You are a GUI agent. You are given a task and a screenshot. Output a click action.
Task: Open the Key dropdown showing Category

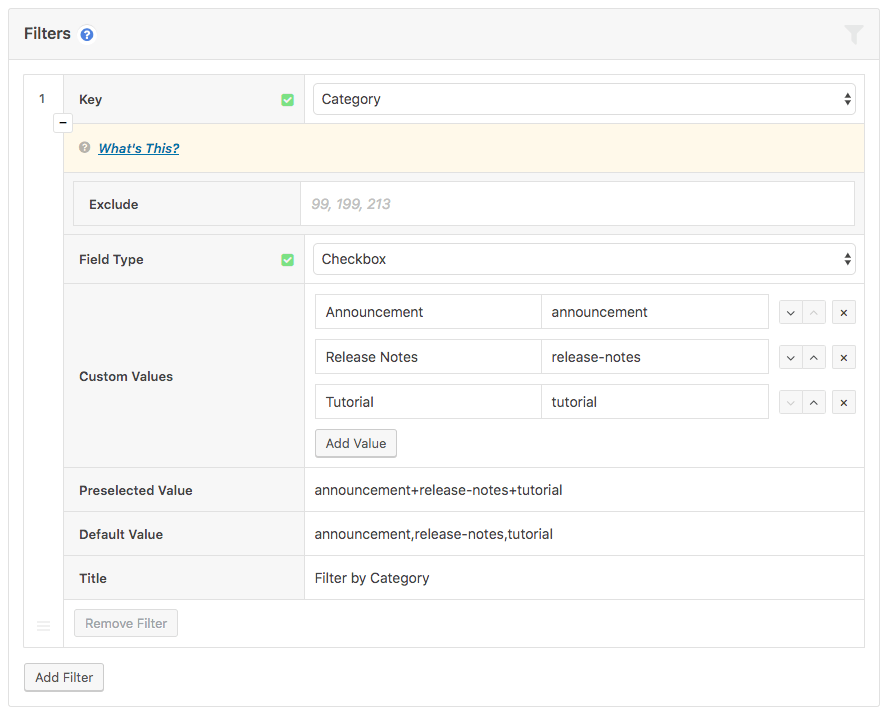click(584, 99)
